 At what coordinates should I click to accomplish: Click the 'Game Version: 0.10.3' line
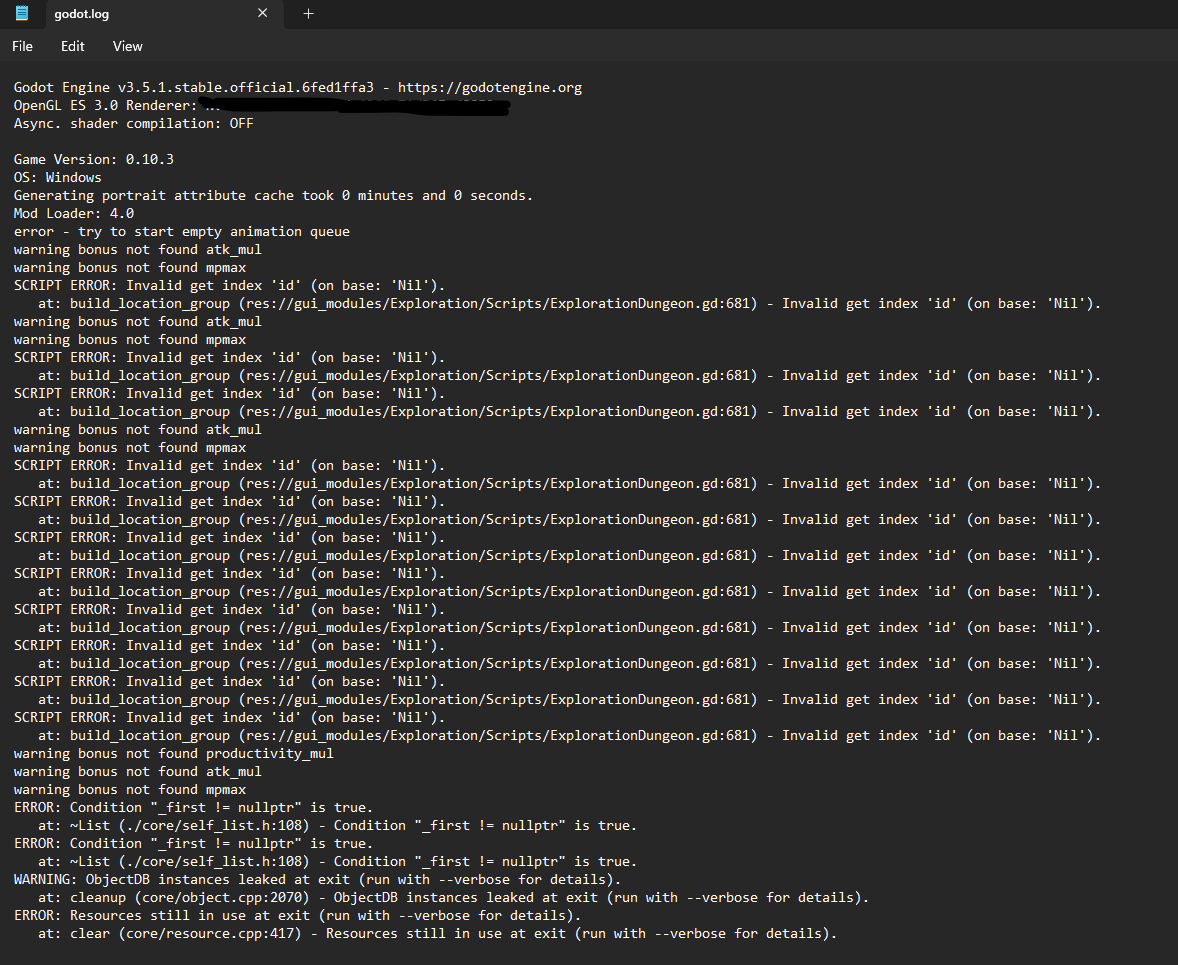94,159
